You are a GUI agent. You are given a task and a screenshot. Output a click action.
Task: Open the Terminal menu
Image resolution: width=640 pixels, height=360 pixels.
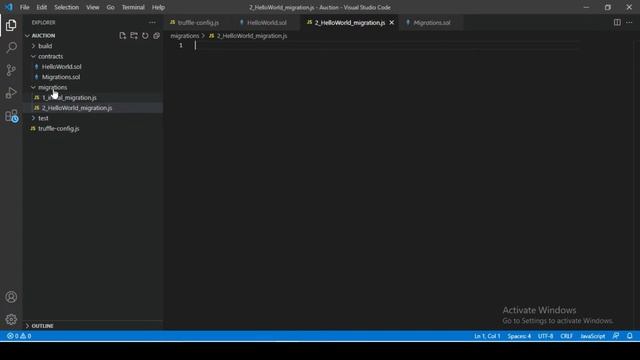[x=133, y=7]
